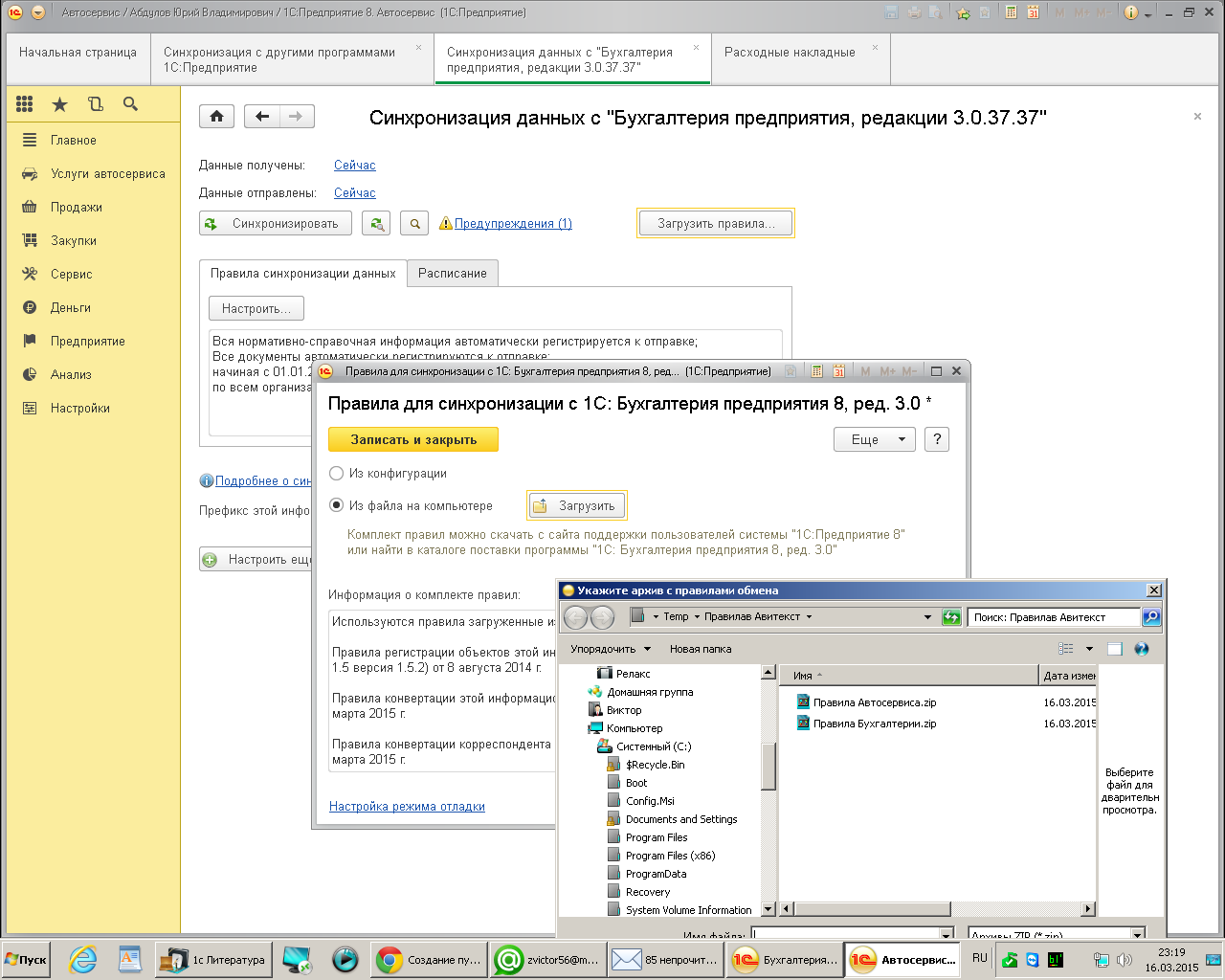Click 'Загрузить правила...' button

(715, 223)
